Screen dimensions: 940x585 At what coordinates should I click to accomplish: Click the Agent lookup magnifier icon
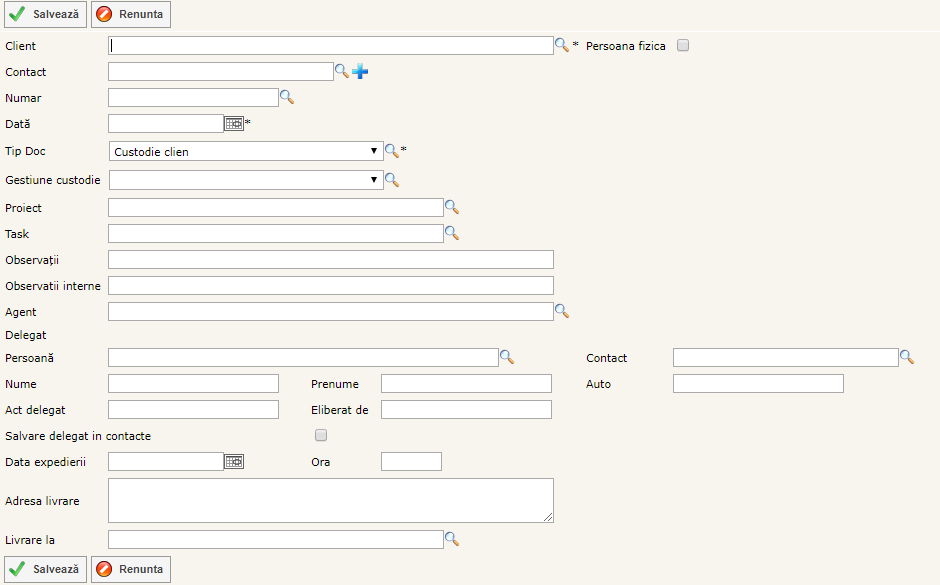tap(562, 311)
